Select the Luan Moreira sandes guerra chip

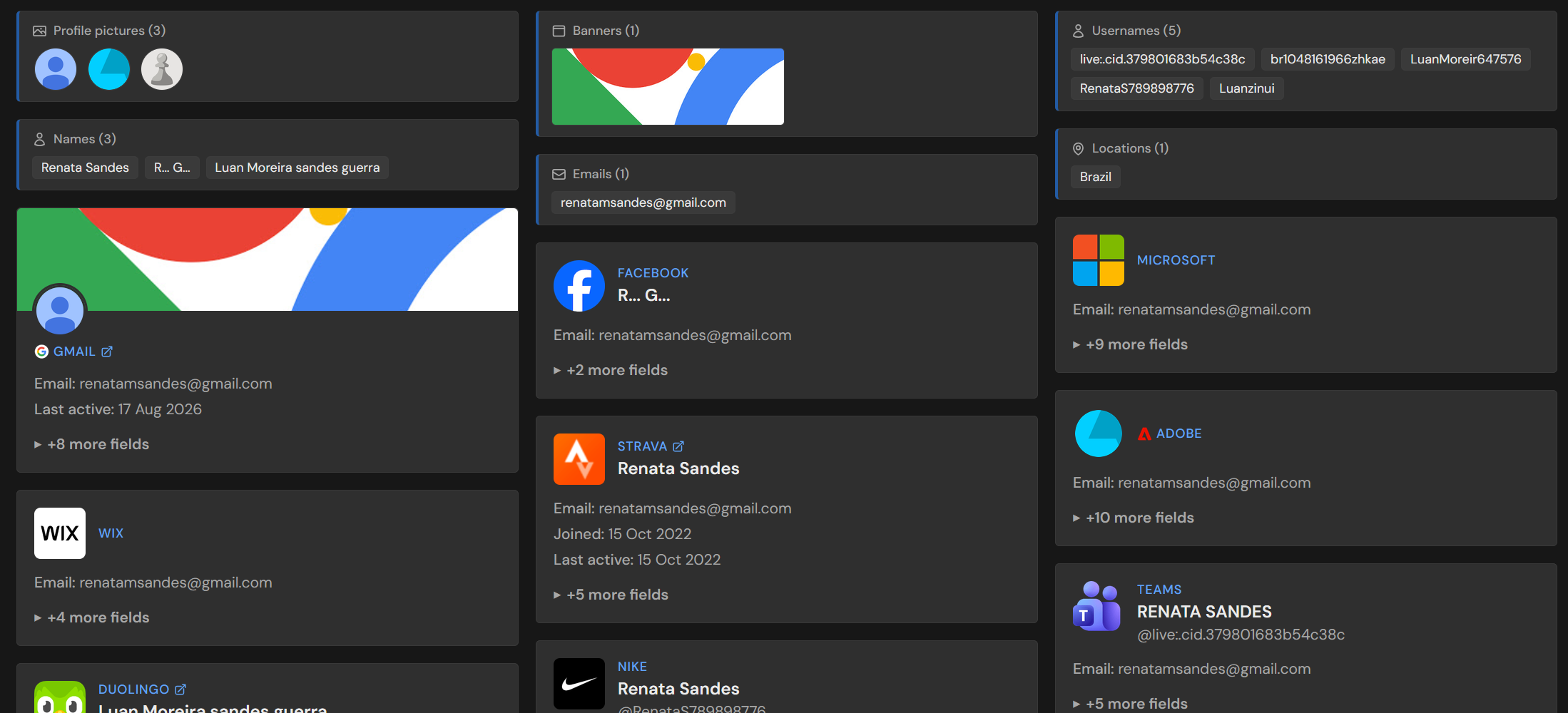(x=297, y=168)
